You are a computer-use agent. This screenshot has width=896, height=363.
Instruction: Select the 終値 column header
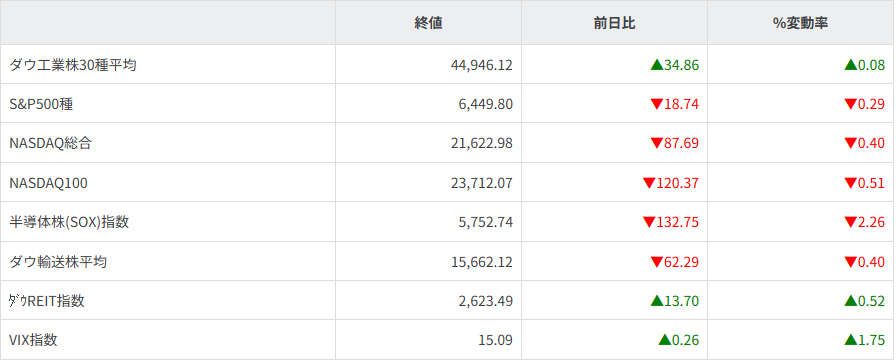pyautogui.click(x=428, y=23)
